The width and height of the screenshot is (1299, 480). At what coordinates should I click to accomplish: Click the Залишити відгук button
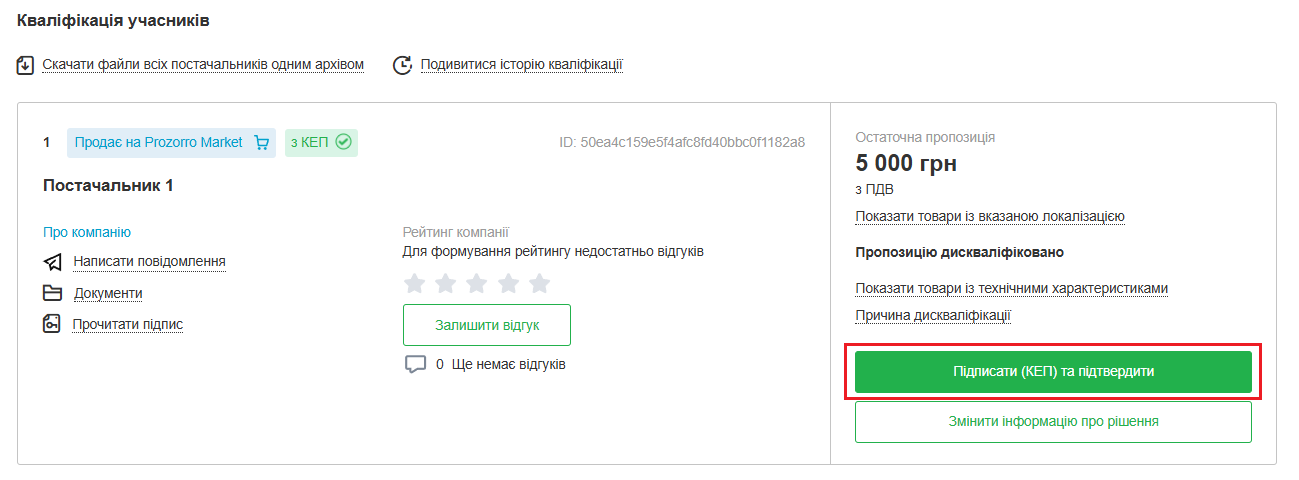[487, 325]
